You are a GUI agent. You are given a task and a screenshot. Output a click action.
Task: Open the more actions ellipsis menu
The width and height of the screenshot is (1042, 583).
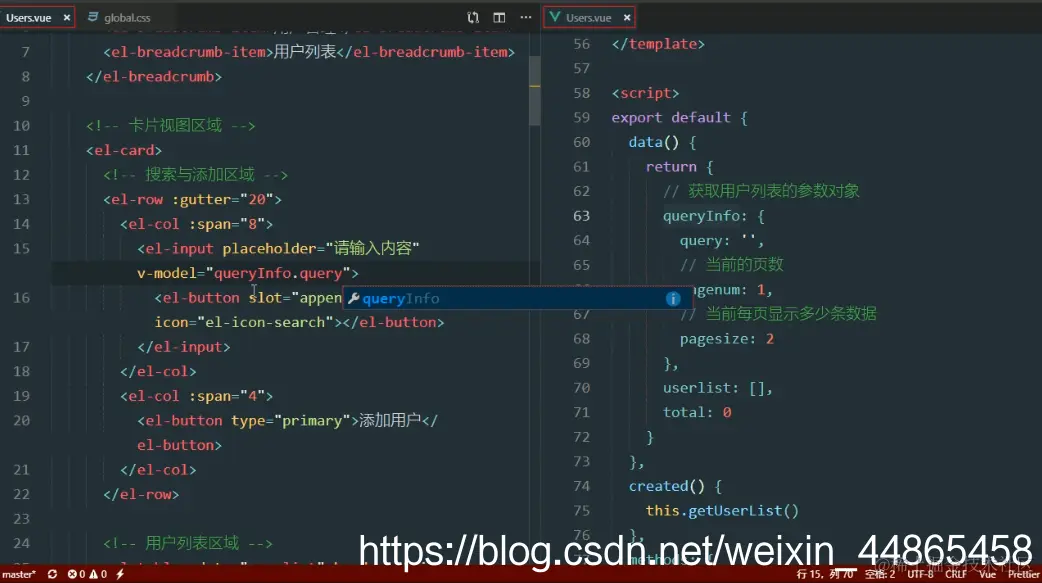pos(526,18)
